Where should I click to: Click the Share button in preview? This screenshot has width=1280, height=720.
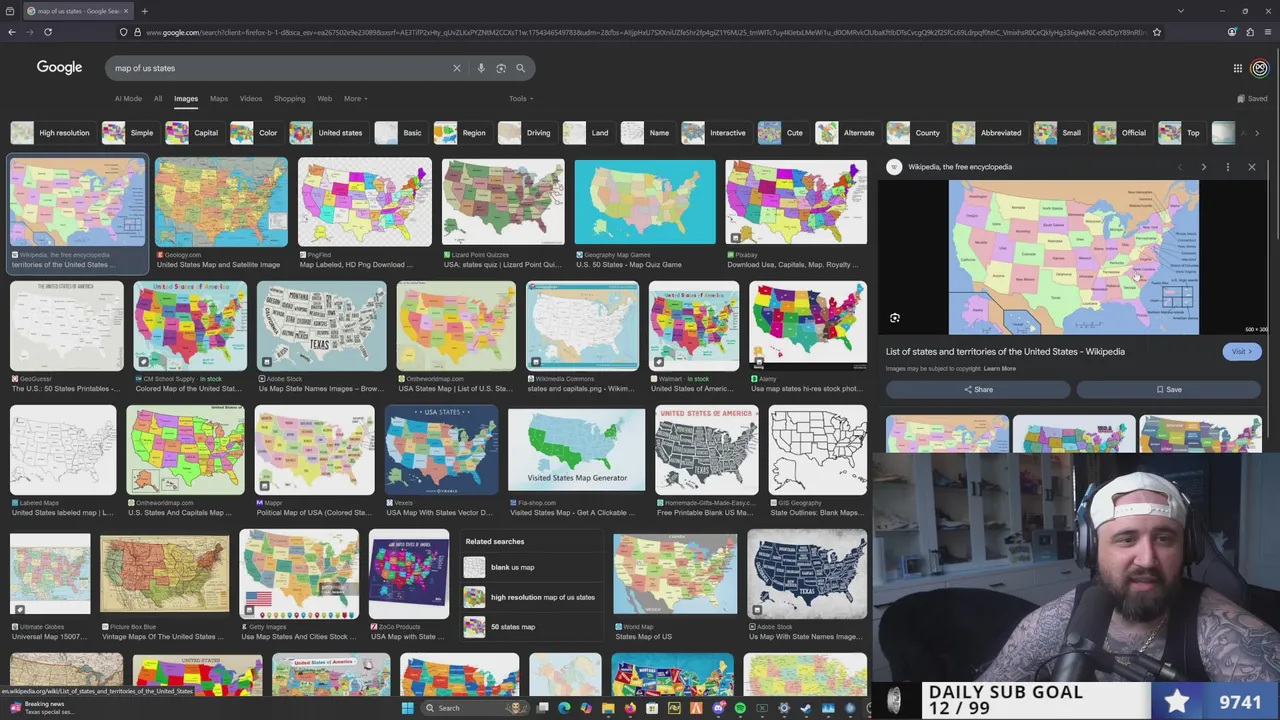(x=978, y=390)
